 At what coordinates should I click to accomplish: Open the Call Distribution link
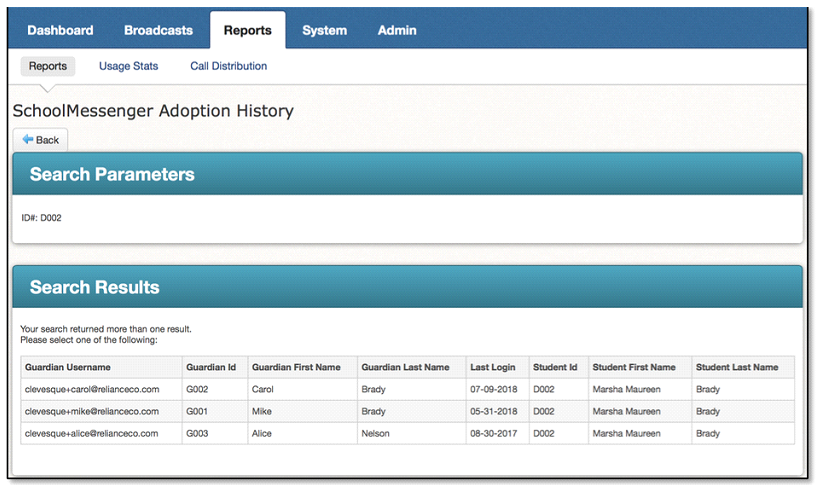click(x=229, y=66)
